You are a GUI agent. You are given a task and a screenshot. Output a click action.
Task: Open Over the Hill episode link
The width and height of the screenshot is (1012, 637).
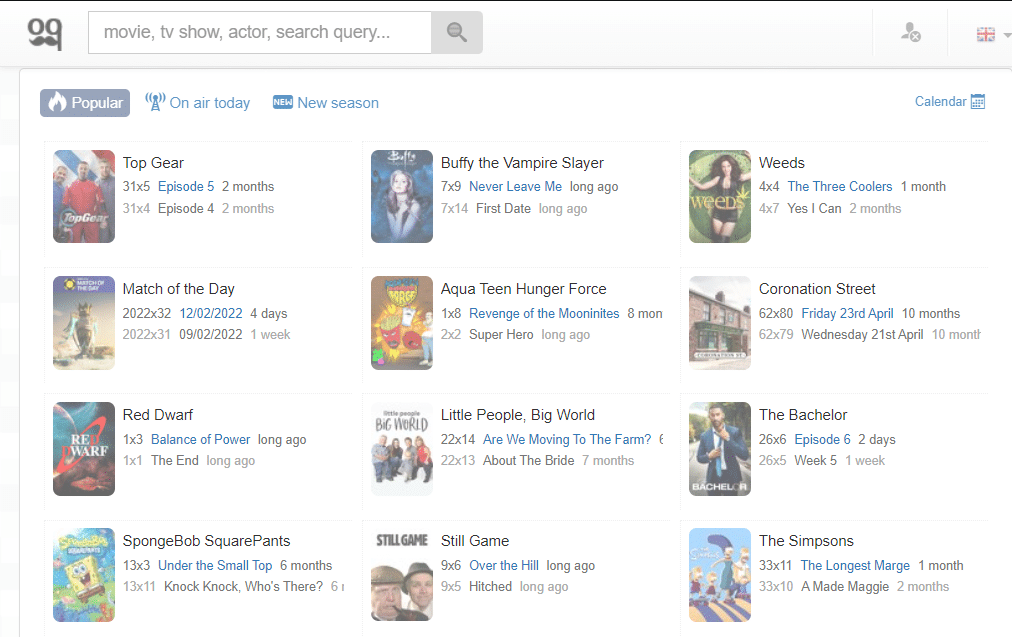coord(504,565)
